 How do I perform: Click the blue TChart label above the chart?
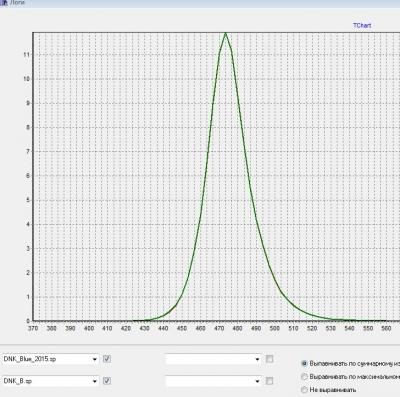(x=362, y=25)
